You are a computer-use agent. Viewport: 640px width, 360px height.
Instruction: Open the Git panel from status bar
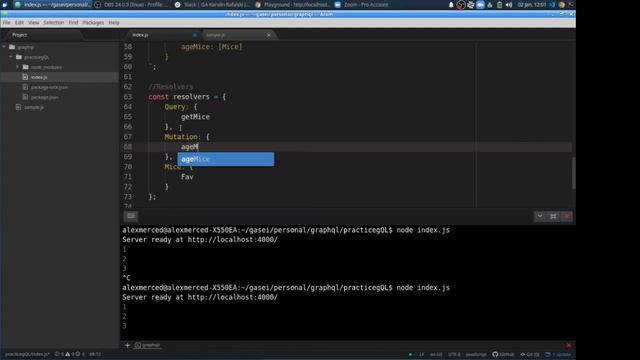coord(530,355)
